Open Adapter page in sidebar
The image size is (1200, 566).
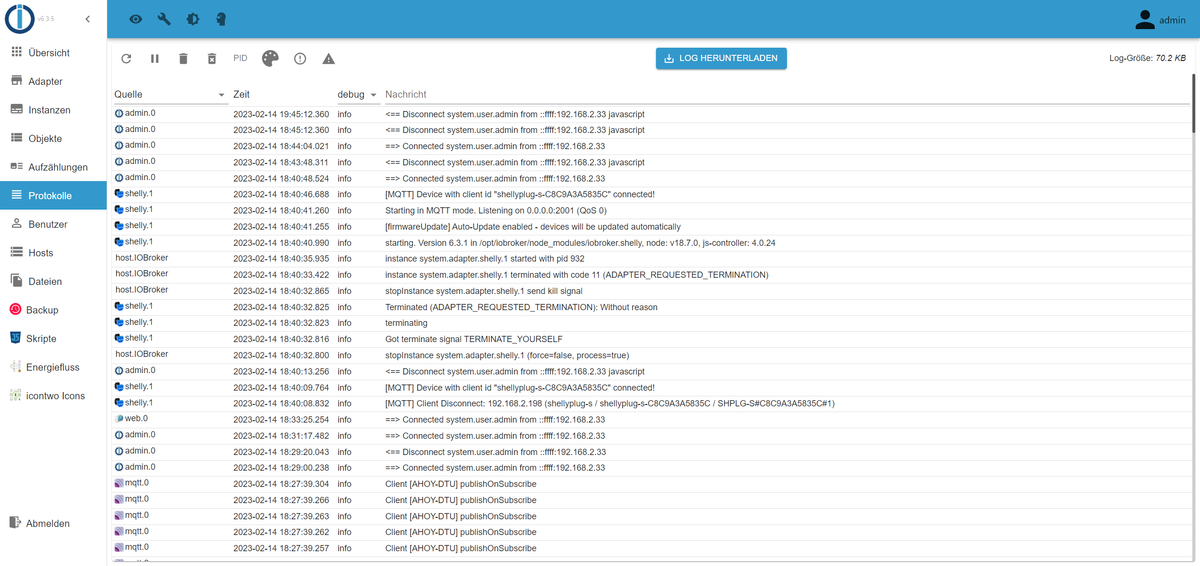click(x=53, y=81)
